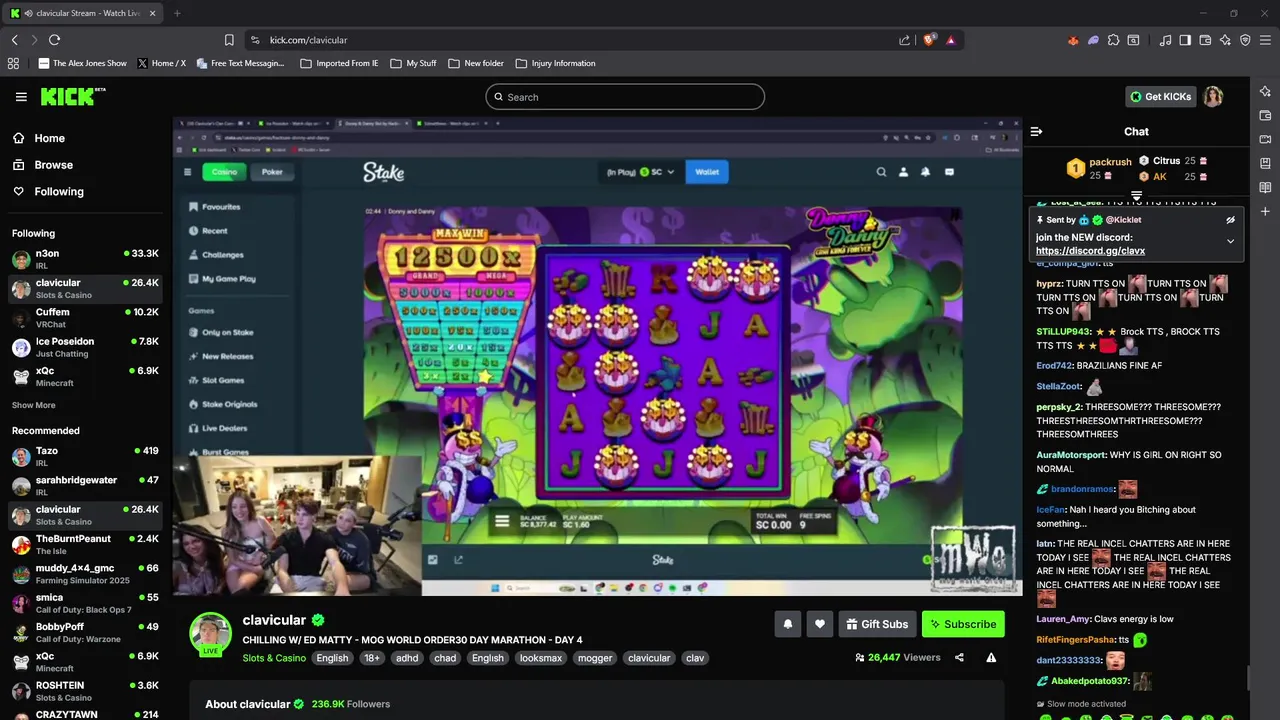The width and height of the screenshot is (1280, 720).
Task: Share page from address bar
Action: pos(905,40)
